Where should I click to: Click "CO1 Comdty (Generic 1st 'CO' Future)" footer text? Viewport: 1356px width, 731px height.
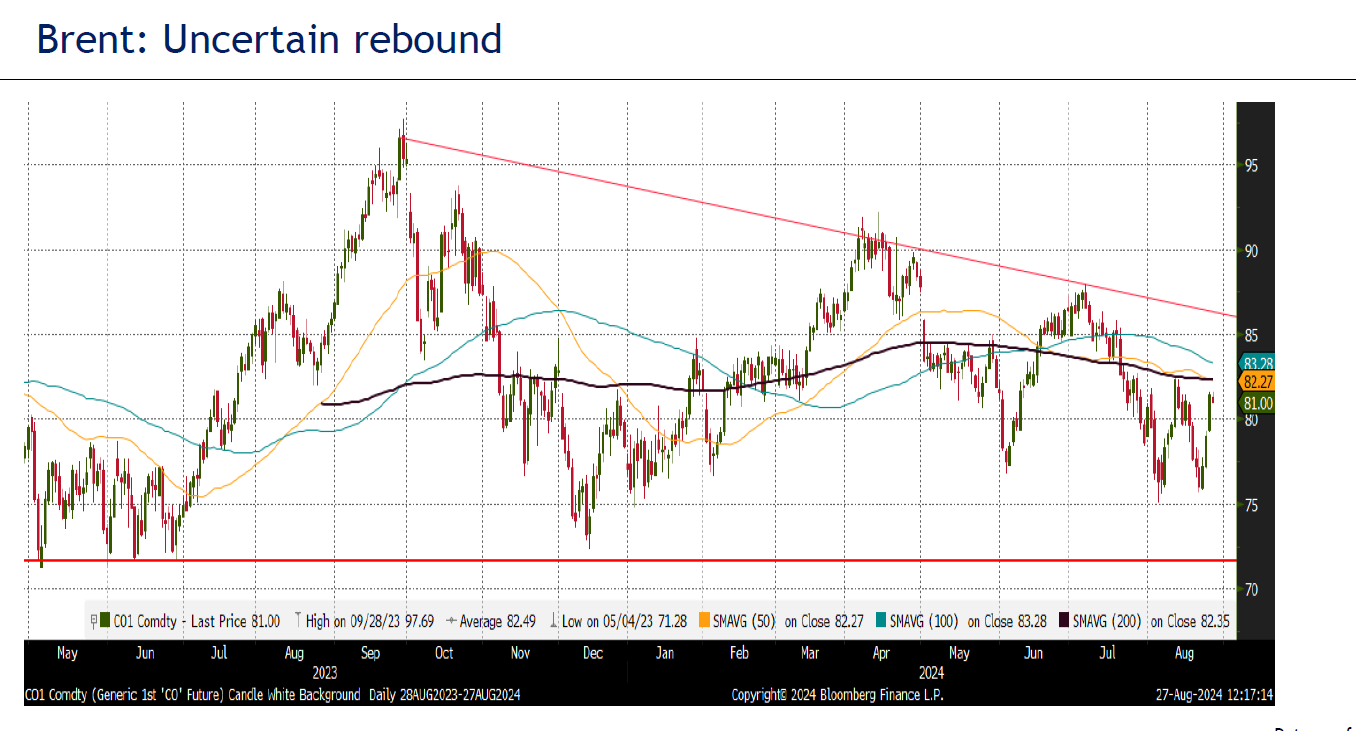pyautogui.click(x=124, y=694)
